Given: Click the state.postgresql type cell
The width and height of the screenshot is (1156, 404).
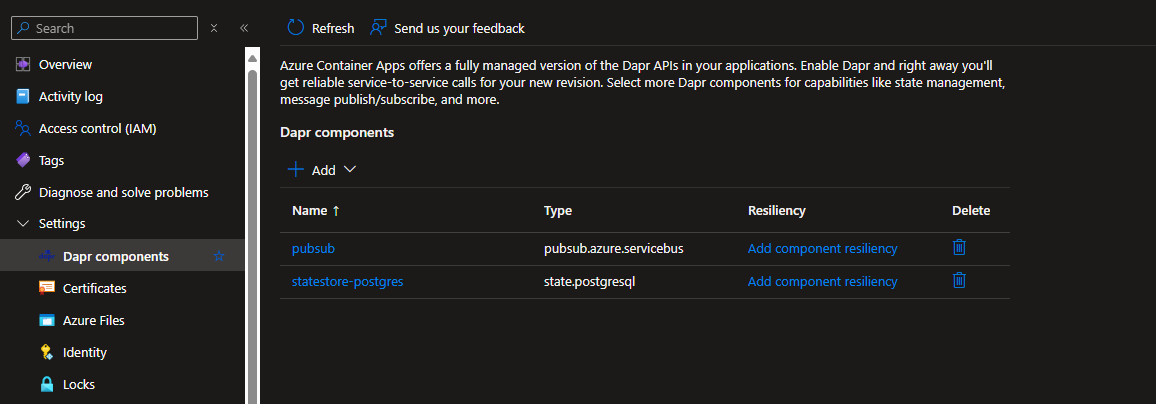Looking at the screenshot, I should click(589, 282).
